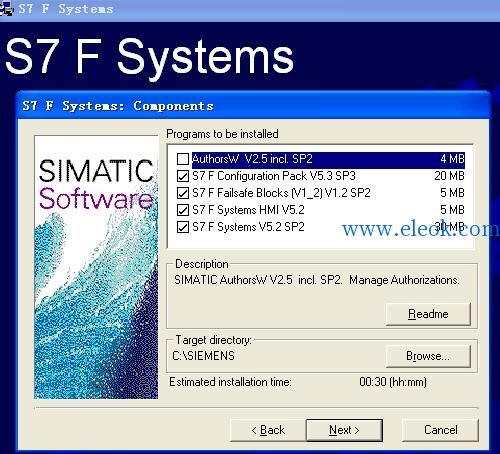Browse for a target directory
Image resolution: width=500 pixels, height=454 pixels.
[x=428, y=356]
